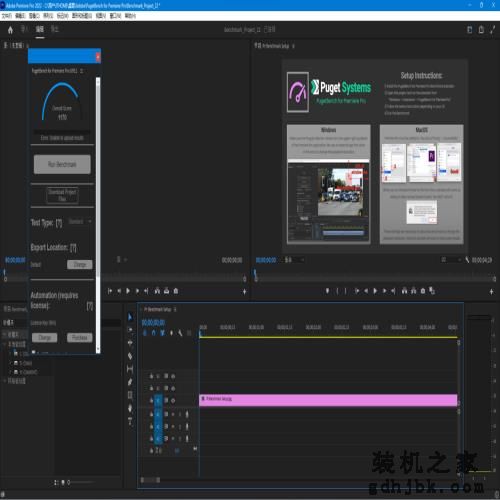This screenshot has height=500, width=500.
Task: Open the 文件 (File) menu
Action: pos(6,16)
